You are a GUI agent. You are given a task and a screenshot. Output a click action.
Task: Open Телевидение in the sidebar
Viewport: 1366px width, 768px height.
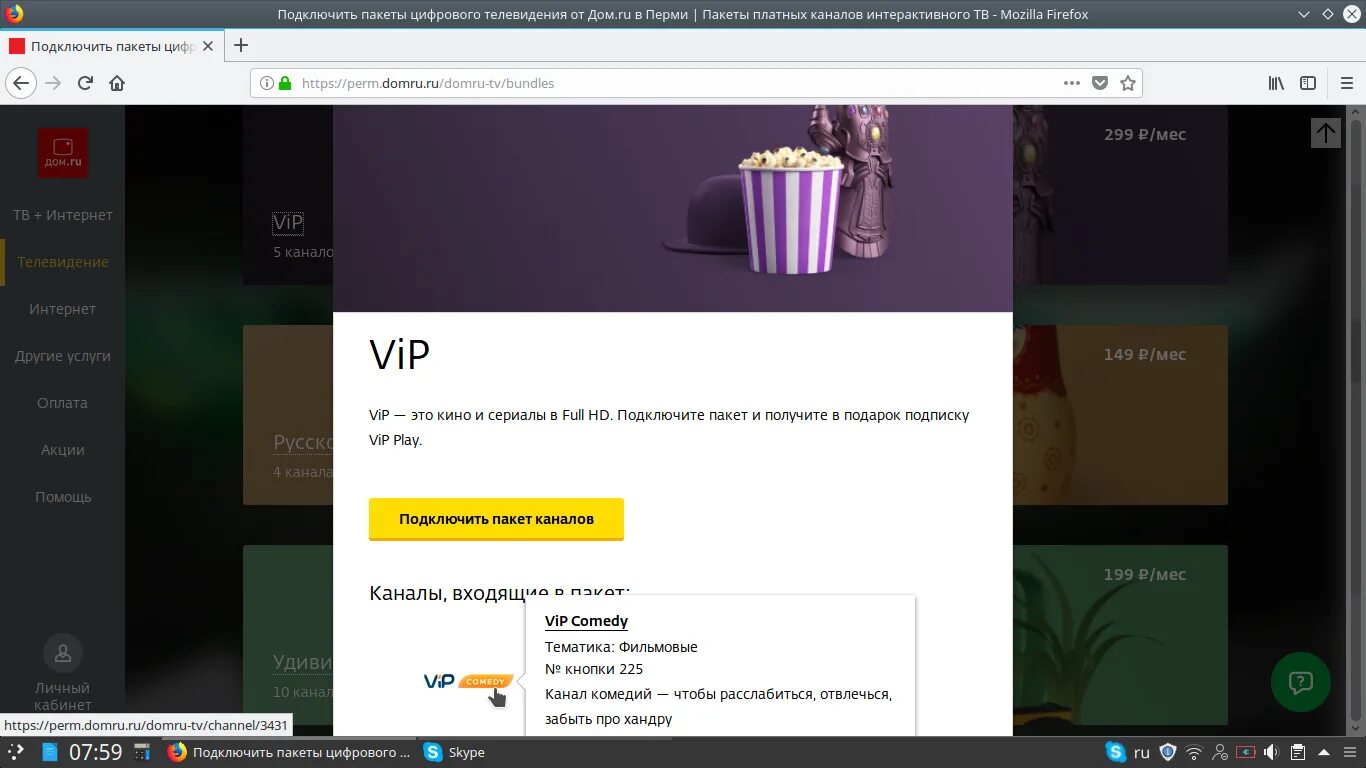pos(63,262)
